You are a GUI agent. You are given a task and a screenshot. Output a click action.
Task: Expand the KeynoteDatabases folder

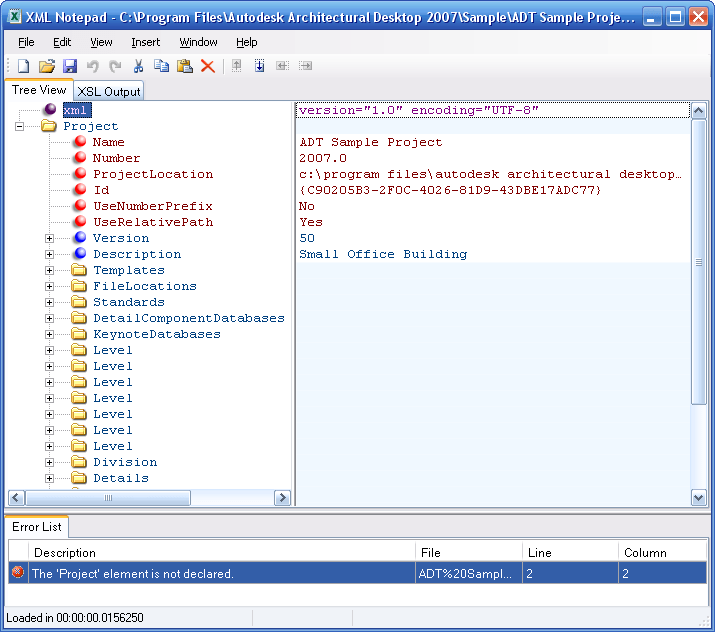click(x=49, y=334)
